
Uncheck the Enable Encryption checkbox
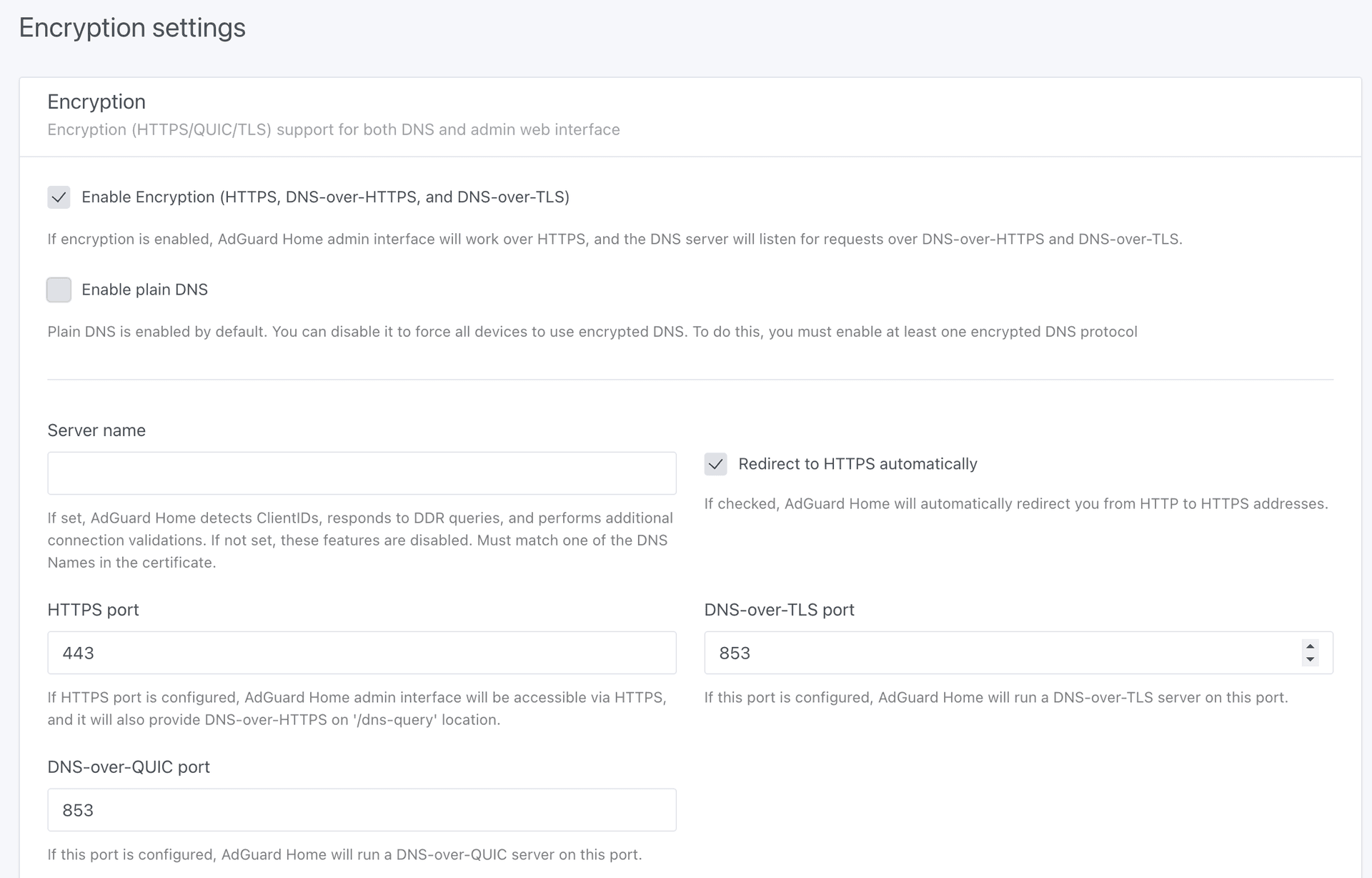(x=59, y=197)
